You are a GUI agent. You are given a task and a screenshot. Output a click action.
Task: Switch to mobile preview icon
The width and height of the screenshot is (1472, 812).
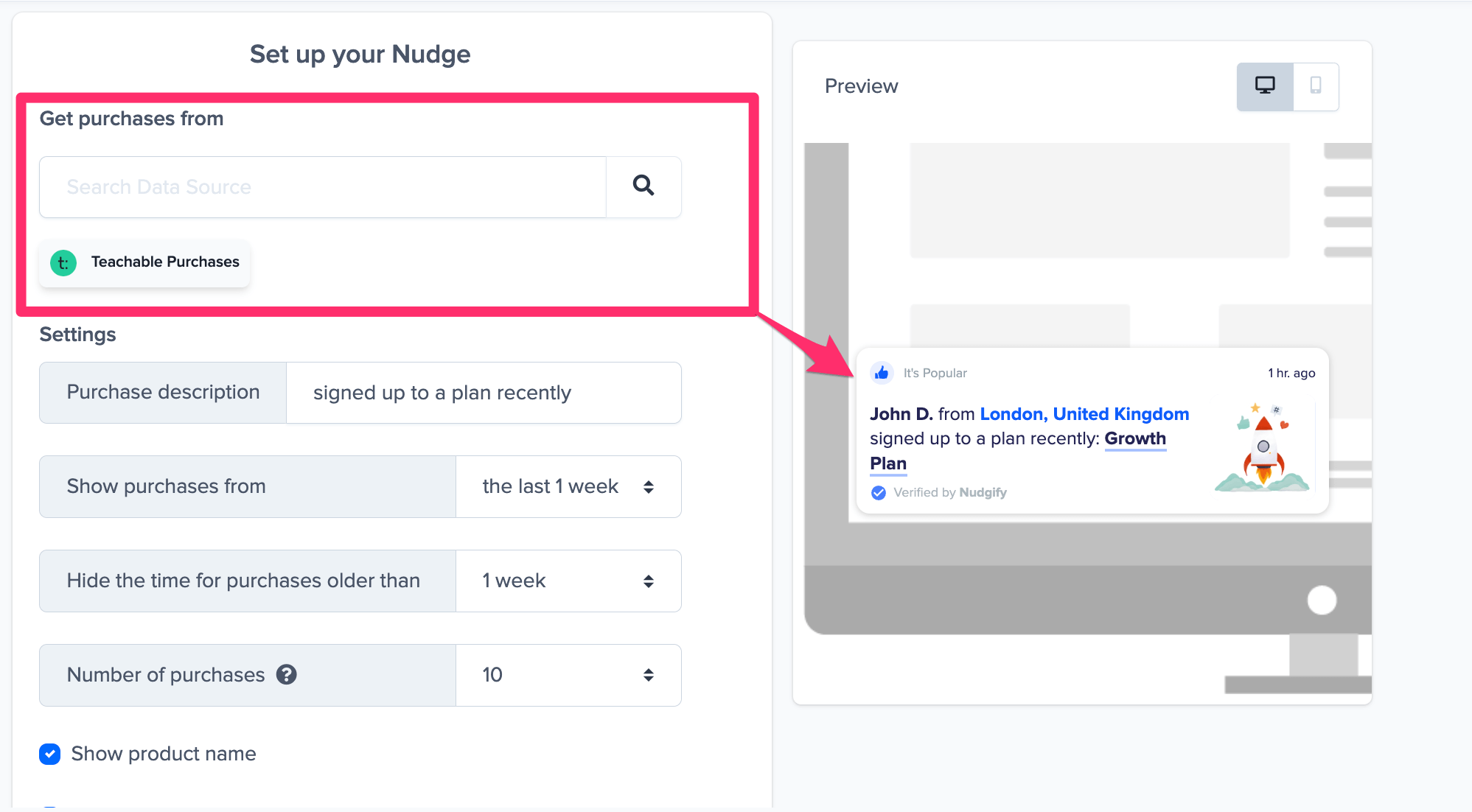(1315, 86)
